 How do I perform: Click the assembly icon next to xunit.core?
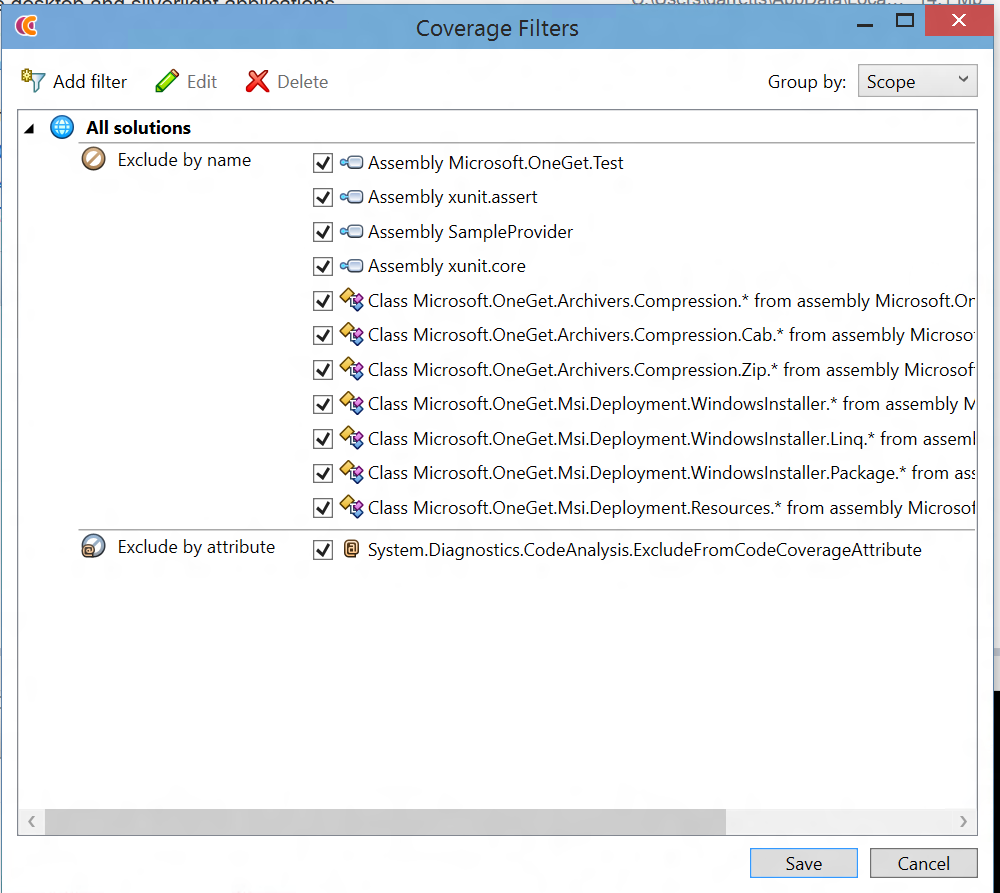[351, 266]
